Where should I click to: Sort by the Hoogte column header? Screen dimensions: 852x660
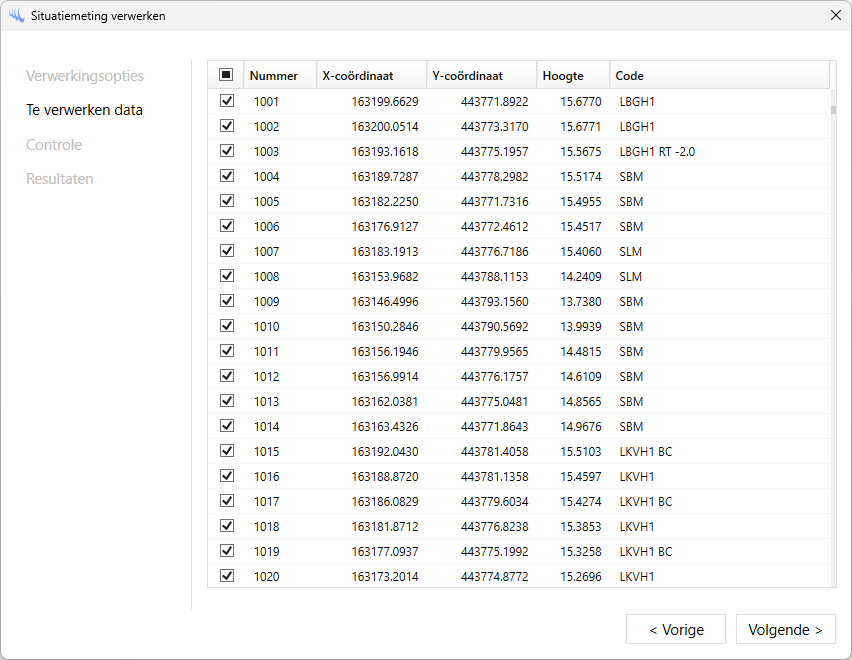coord(563,76)
